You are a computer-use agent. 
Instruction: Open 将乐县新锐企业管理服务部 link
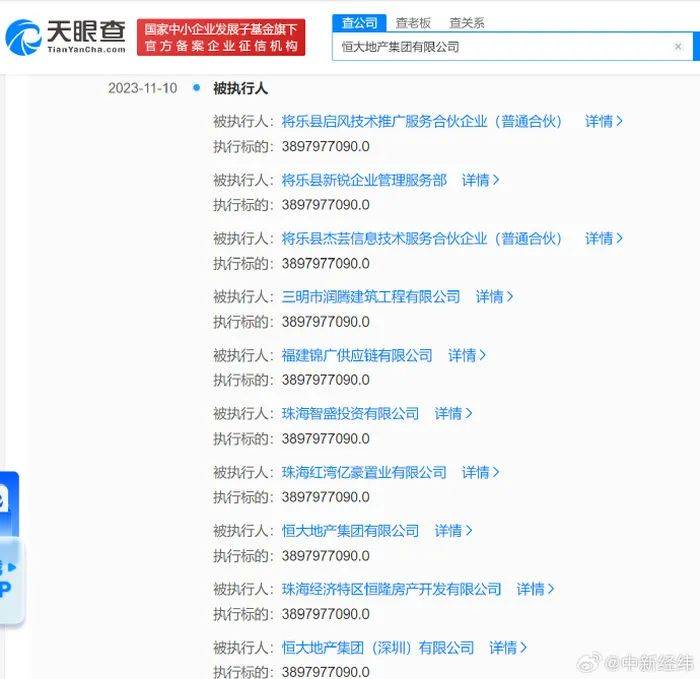pyautogui.click(x=364, y=180)
